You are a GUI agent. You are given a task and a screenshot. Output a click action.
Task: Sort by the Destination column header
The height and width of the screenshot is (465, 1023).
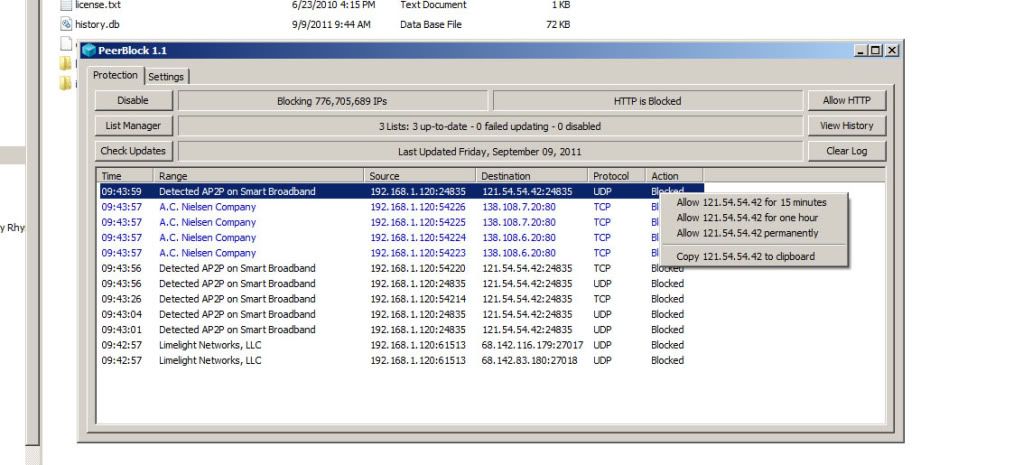(532, 176)
